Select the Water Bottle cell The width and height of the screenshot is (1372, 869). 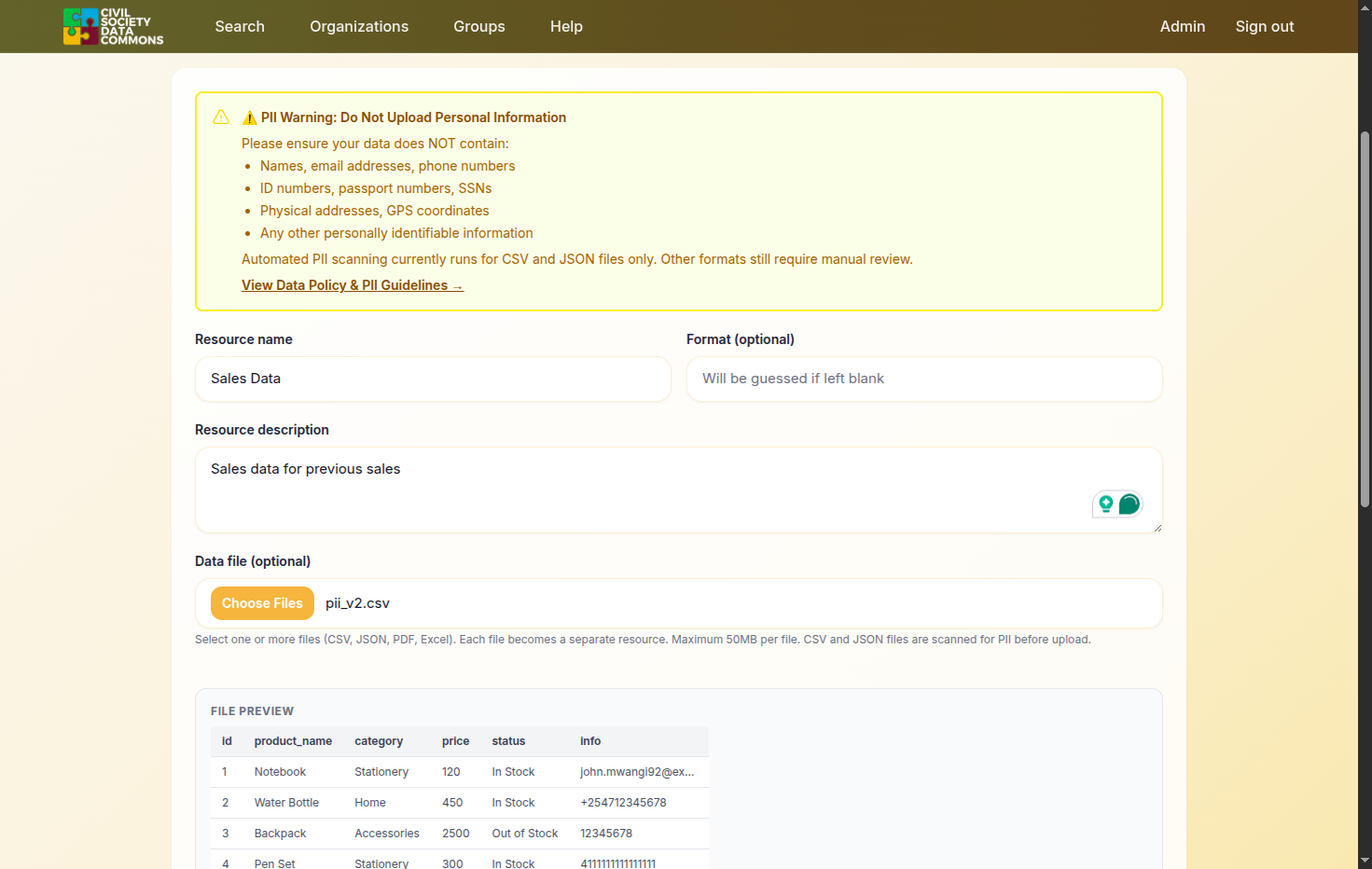[286, 803]
